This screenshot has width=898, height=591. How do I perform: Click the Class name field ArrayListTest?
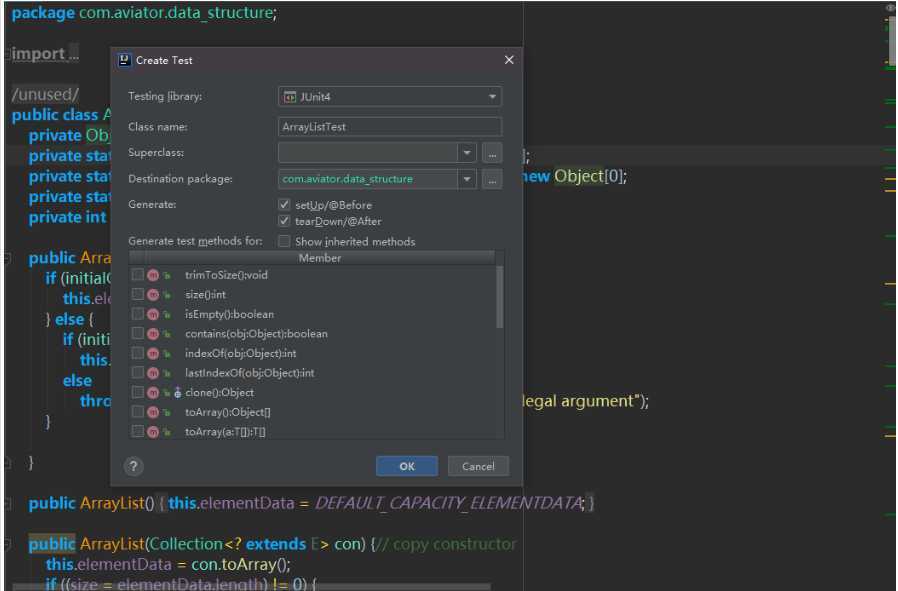click(390, 127)
